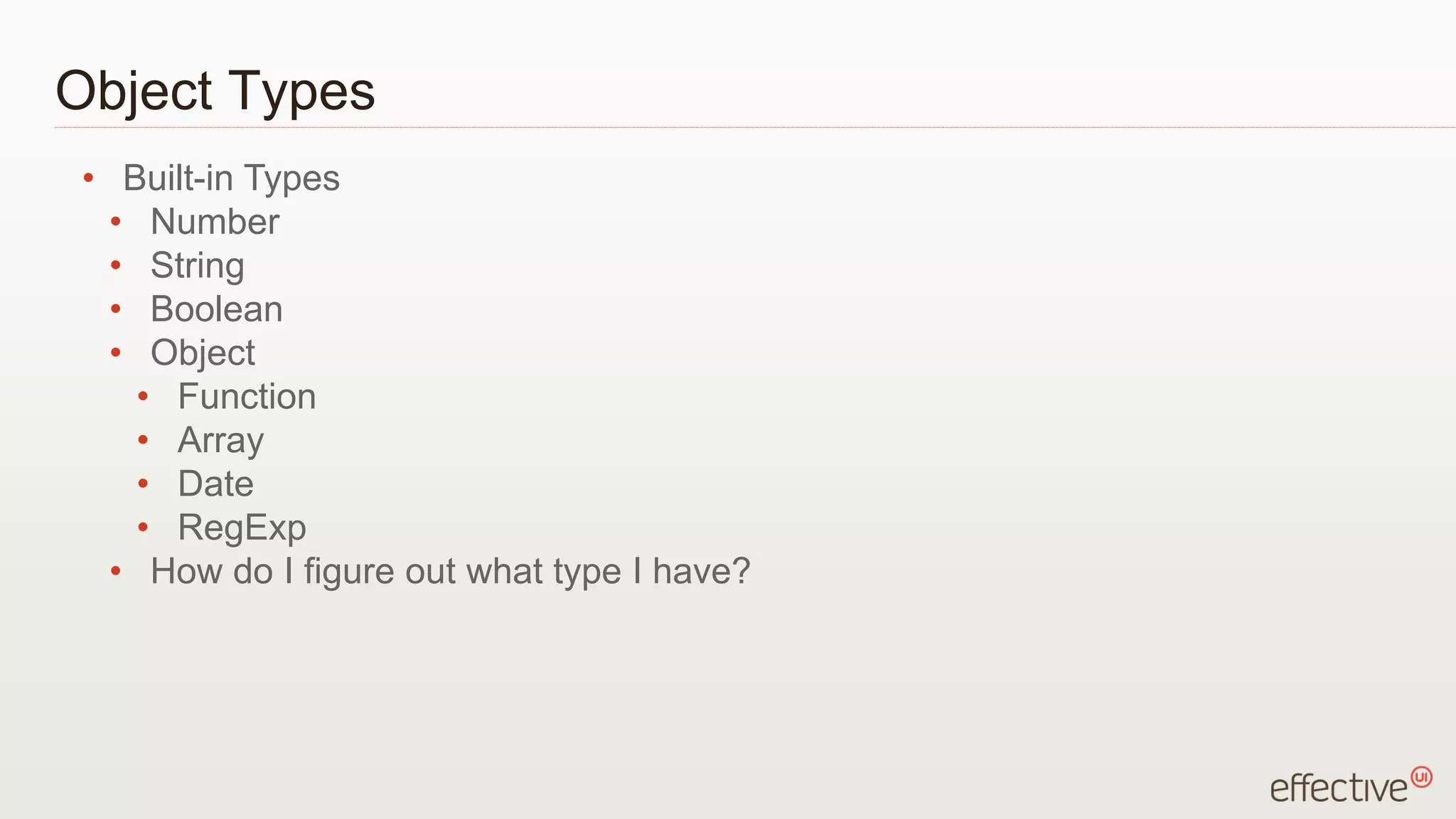Screen dimensions: 1456x819
Task: Click the Date sub-item
Action: point(215,484)
